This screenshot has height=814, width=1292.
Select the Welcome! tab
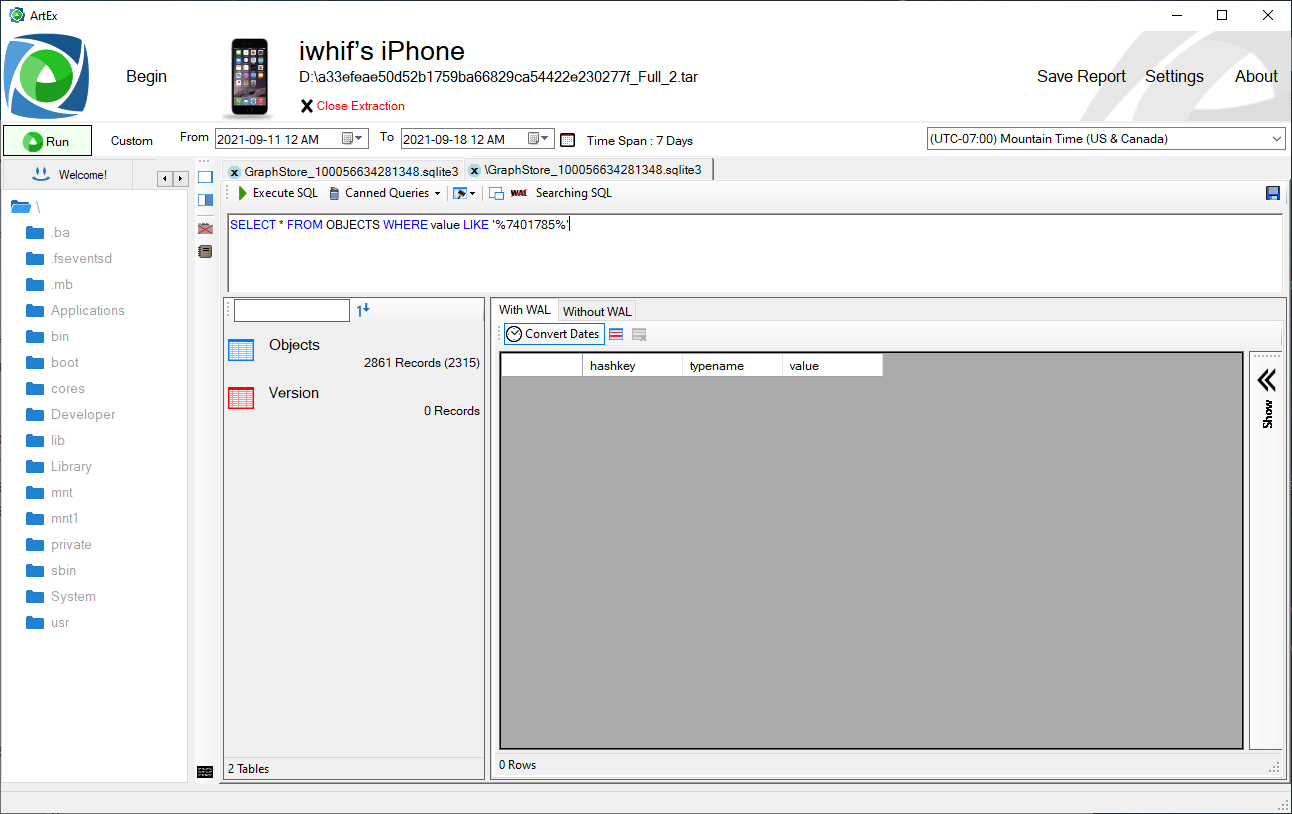69,175
